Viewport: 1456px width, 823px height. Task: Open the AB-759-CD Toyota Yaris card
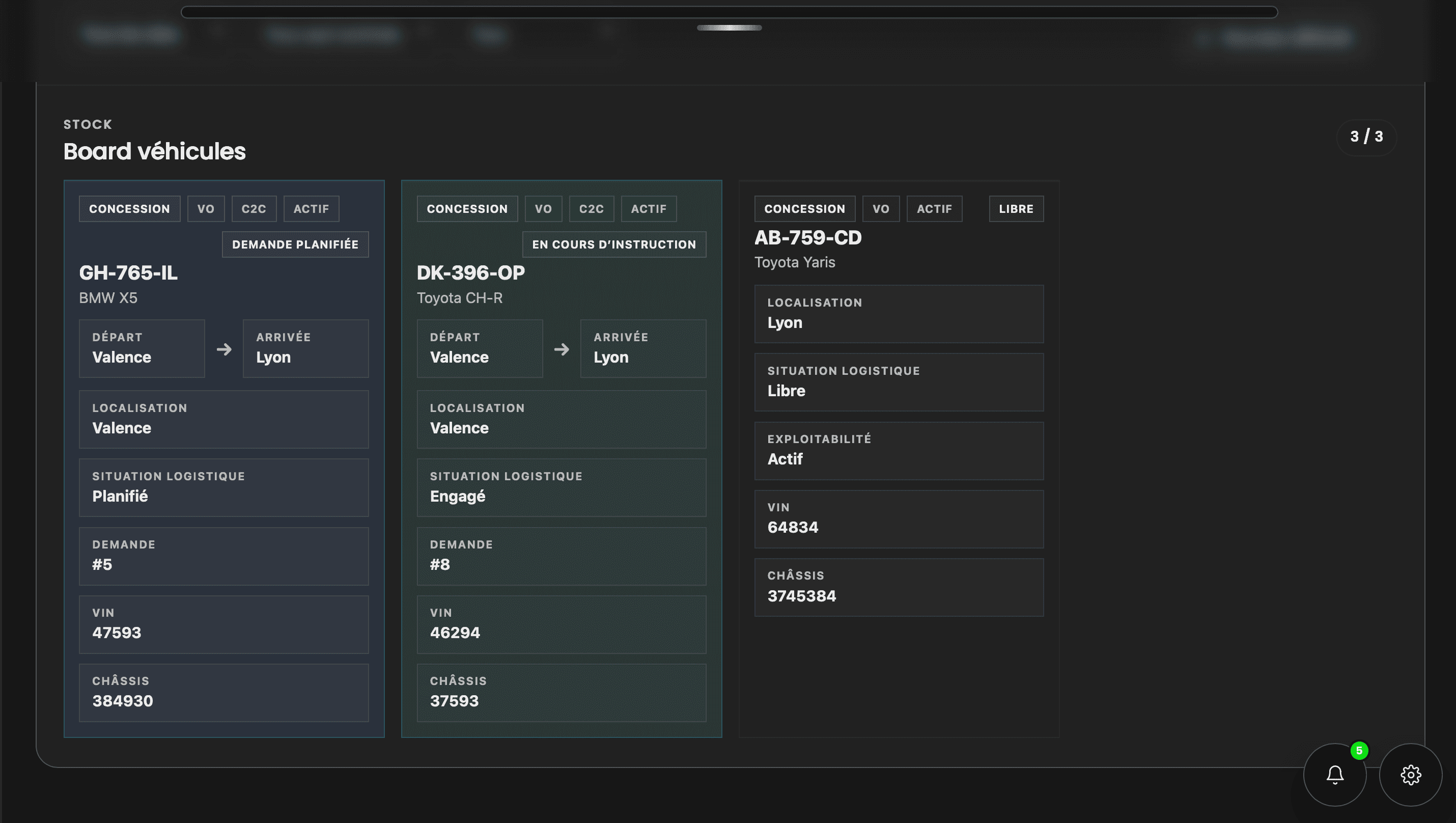coord(808,238)
